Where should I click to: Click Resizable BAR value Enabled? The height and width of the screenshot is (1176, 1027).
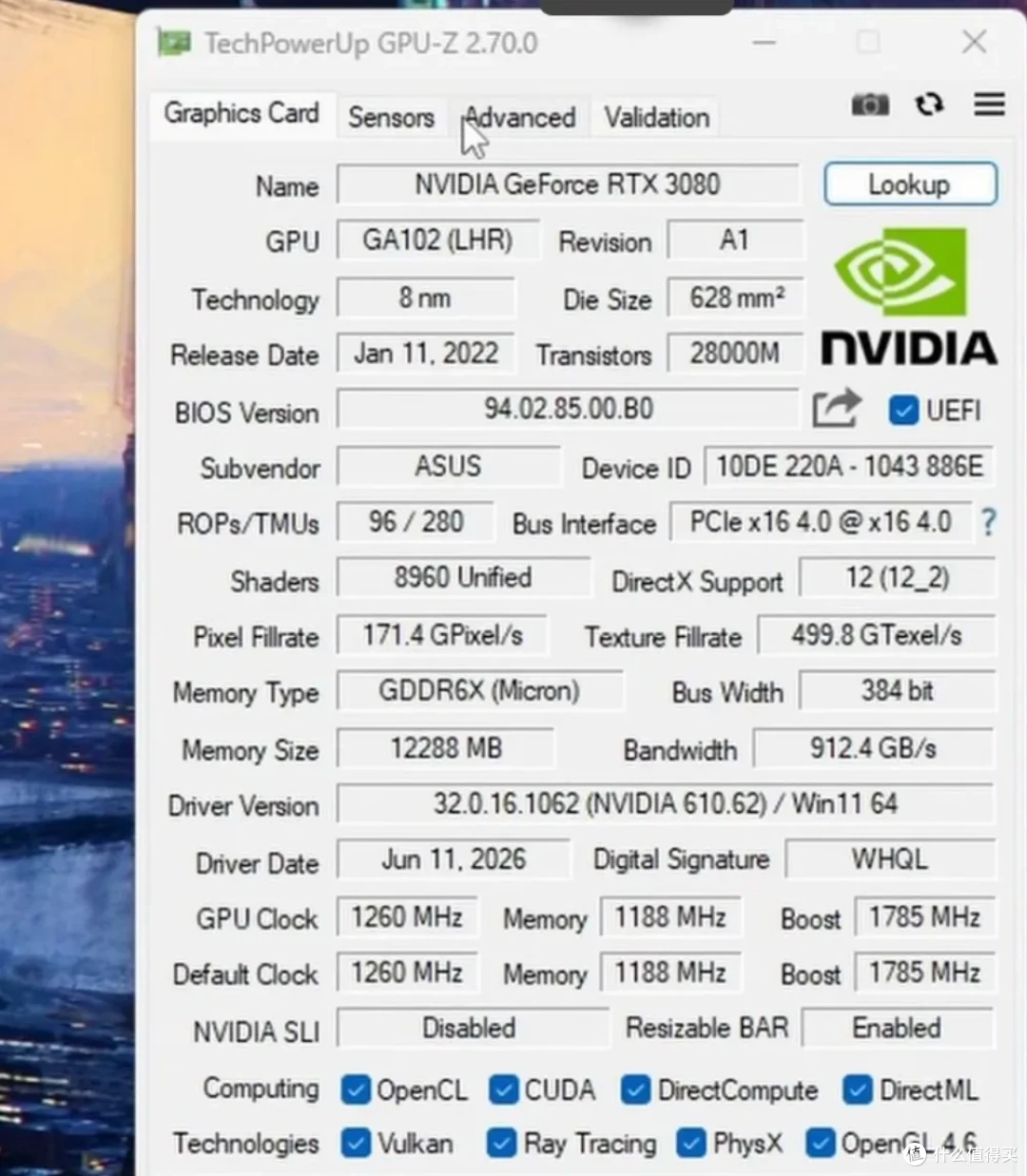pyautogui.click(x=898, y=1028)
